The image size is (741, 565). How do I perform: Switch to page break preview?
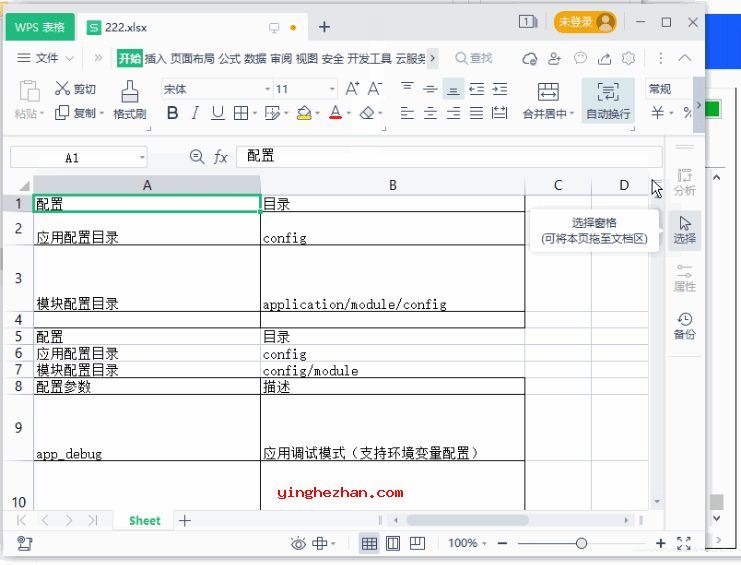[417, 543]
